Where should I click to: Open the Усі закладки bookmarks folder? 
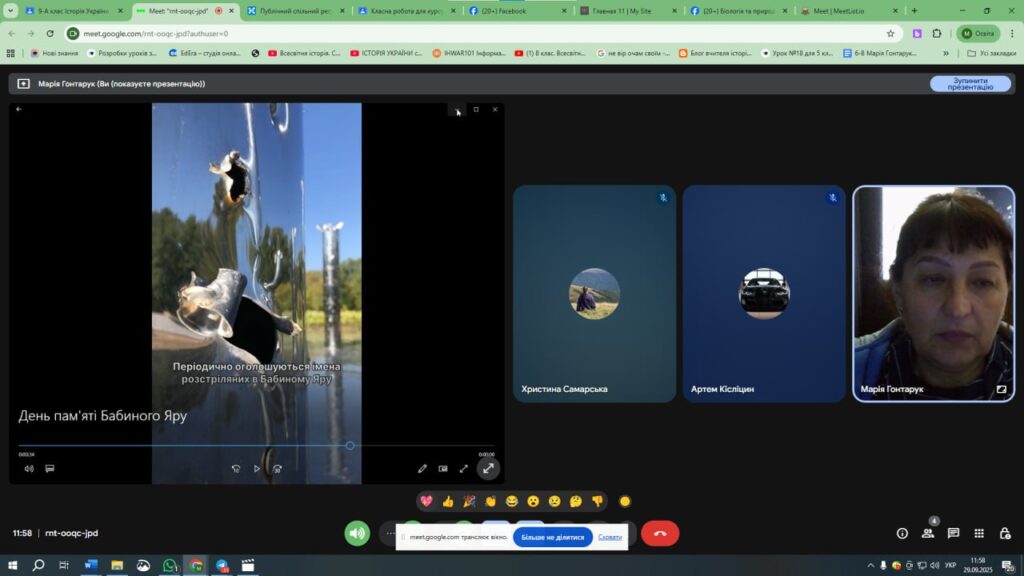[x=986, y=53]
